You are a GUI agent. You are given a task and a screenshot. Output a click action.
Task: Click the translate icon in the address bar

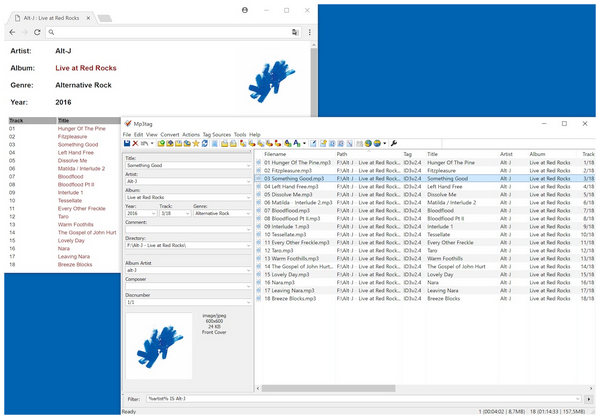295,33
